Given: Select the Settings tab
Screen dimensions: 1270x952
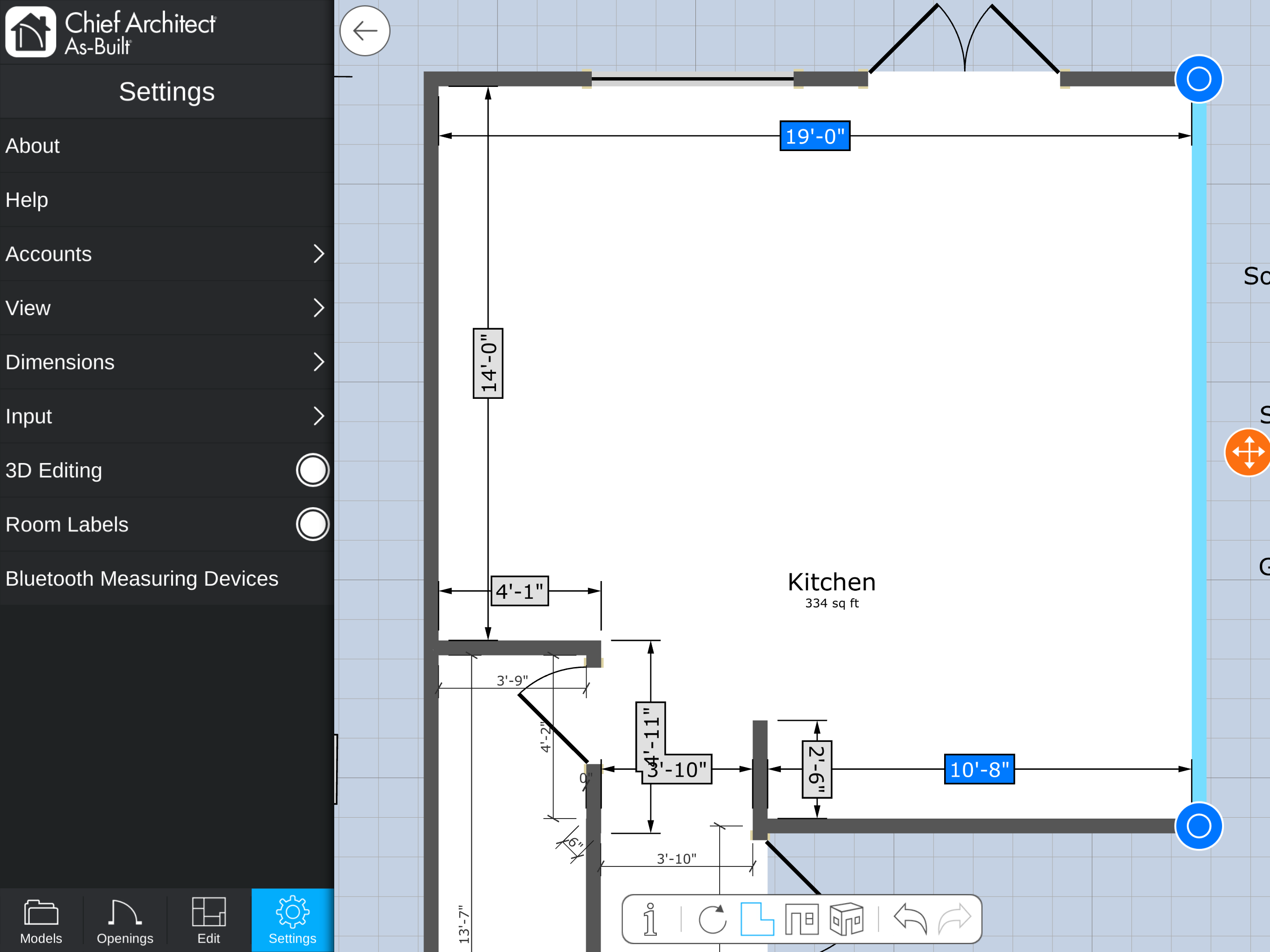Looking at the screenshot, I should pyautogui.click(x=292, y=921).
